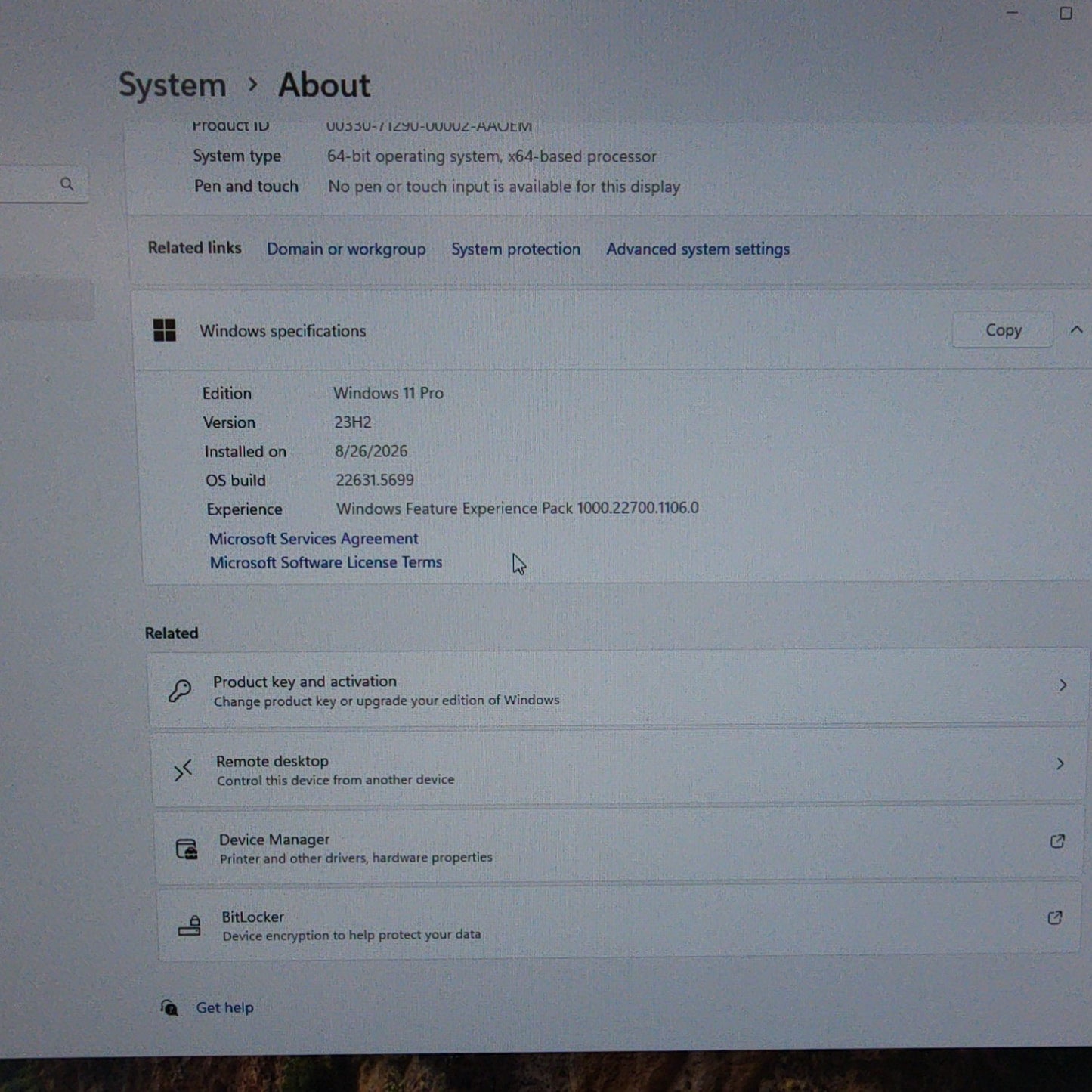Click the Edition label
Image resolution: width=1092 pixels, height=1092 pixels.
pos(227,393)
